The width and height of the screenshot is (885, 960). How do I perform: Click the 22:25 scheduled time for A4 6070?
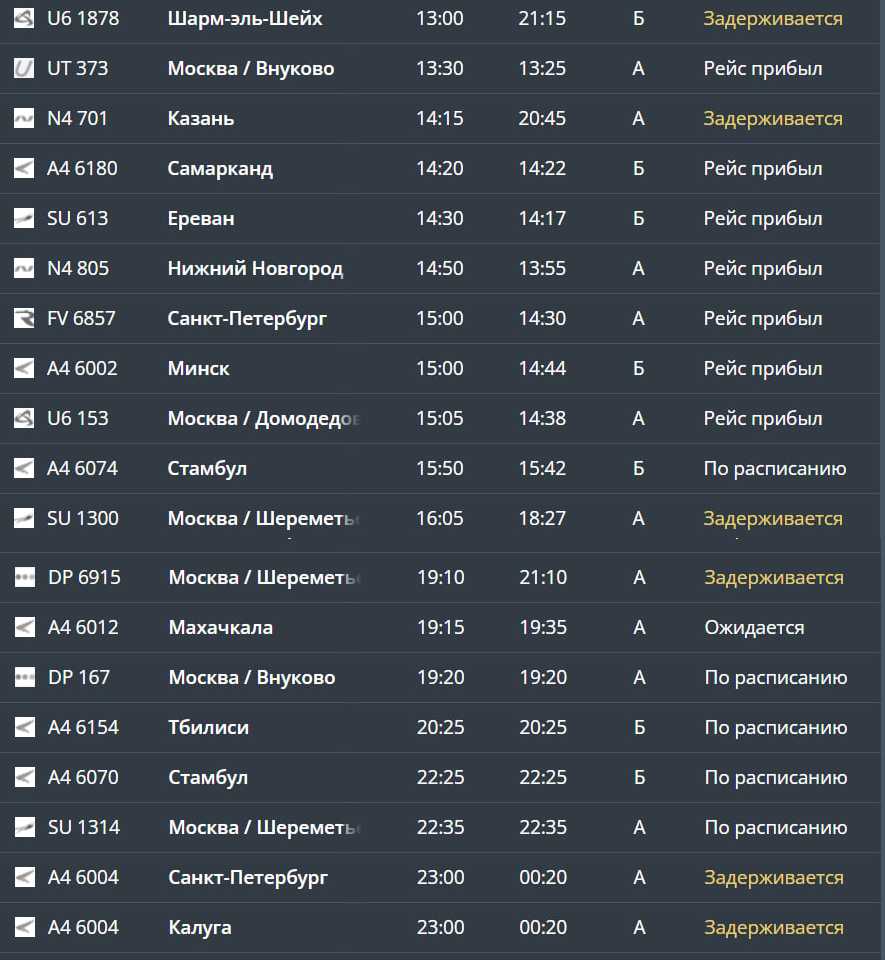(440, 778)
